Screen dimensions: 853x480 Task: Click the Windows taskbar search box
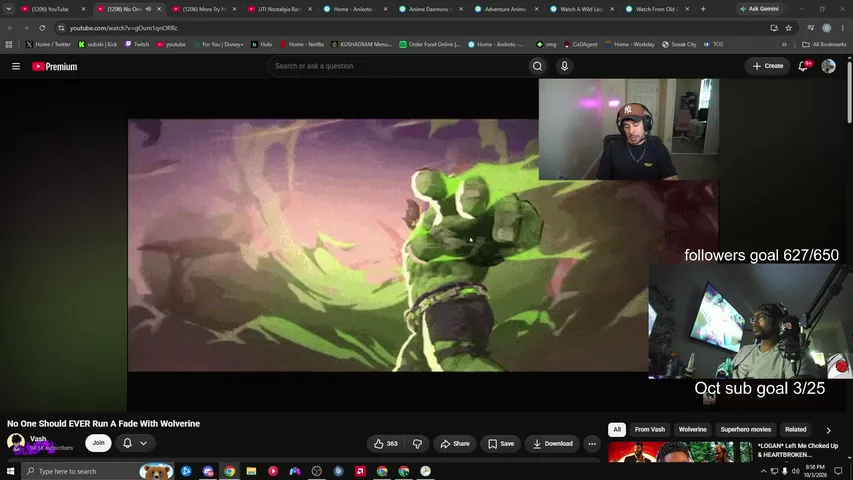pos(98,471)
